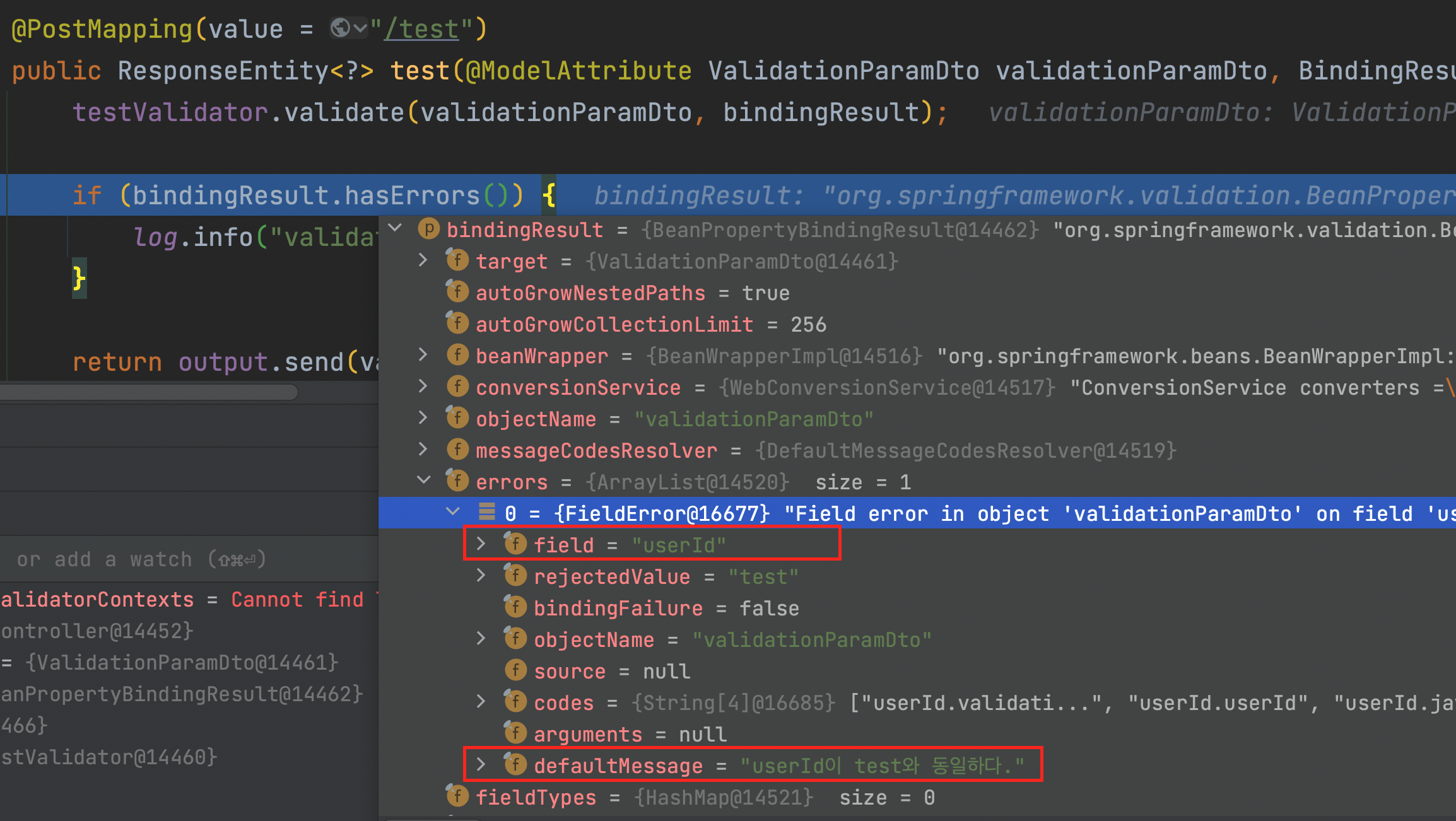
Task: Select the messageCodesResolver row
Action: [x=596, y=450]
